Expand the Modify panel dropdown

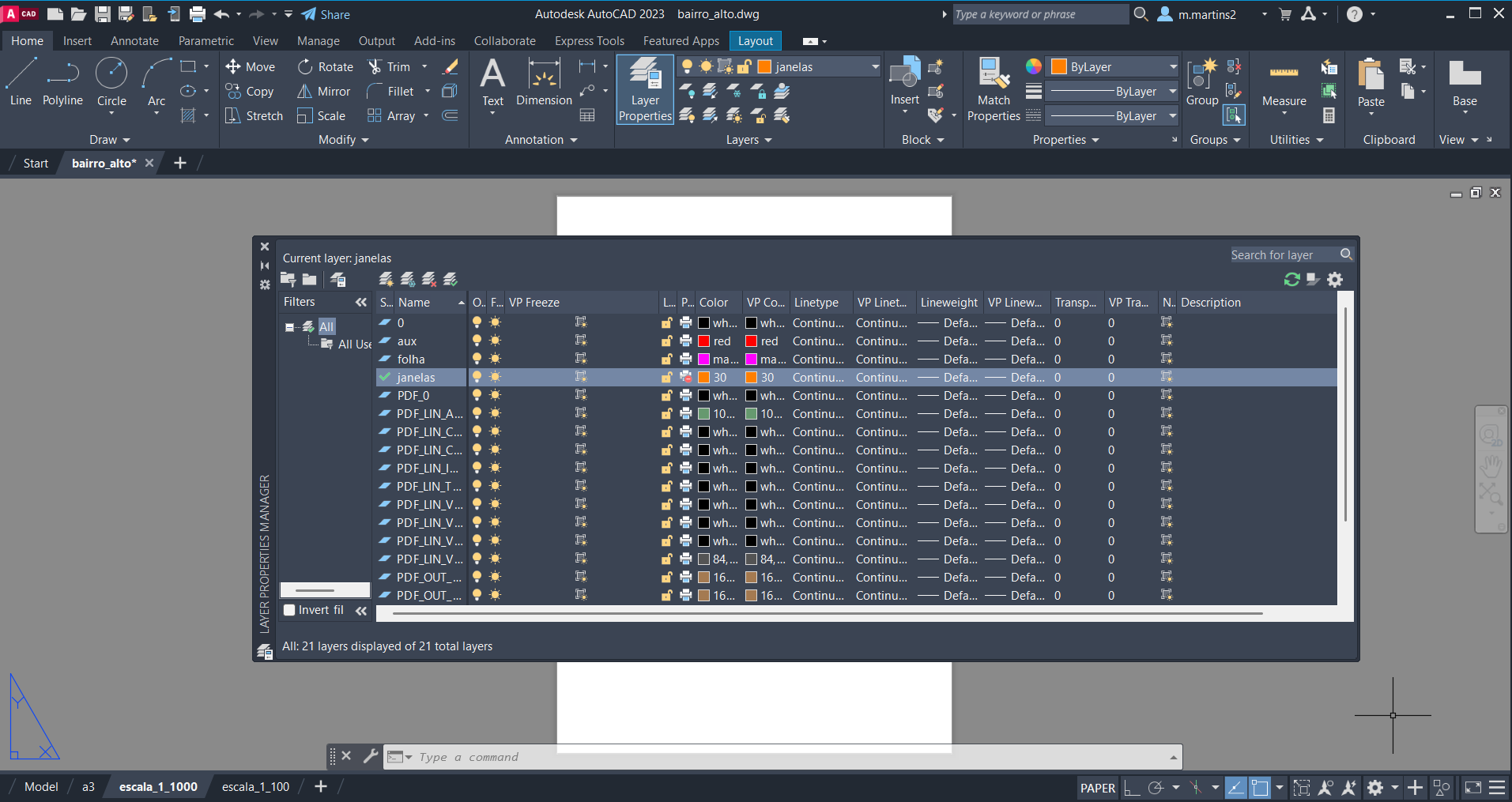click(344, 140)
